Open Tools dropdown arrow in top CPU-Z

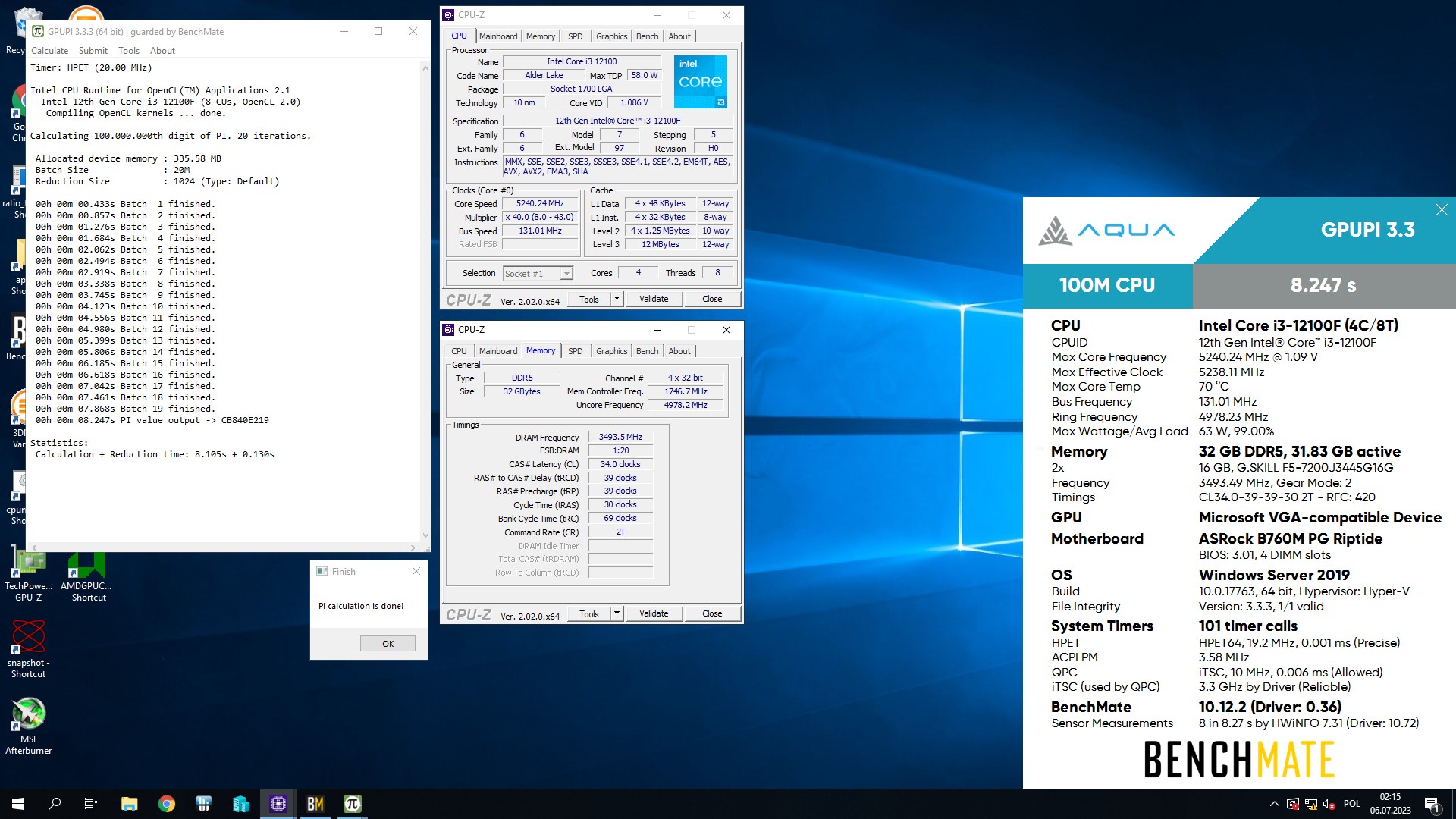click(x=617, y=299)
